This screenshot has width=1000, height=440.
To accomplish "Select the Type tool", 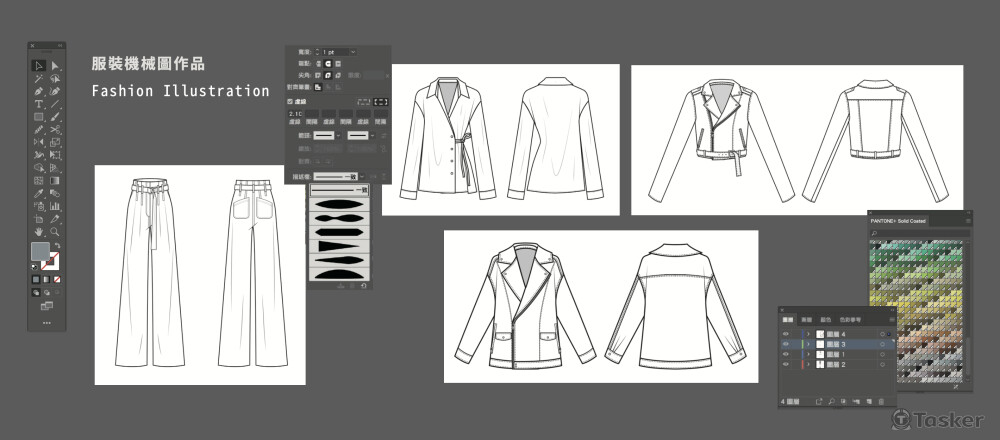I will click(38, 104).
